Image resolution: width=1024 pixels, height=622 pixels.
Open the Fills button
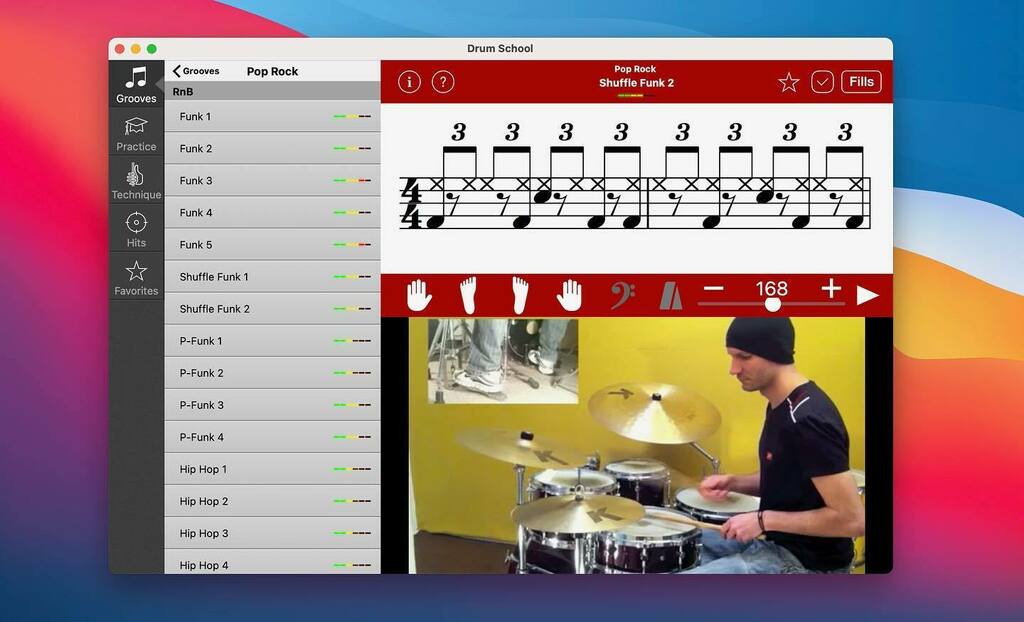pyautogui.click(x=861, y=82)
